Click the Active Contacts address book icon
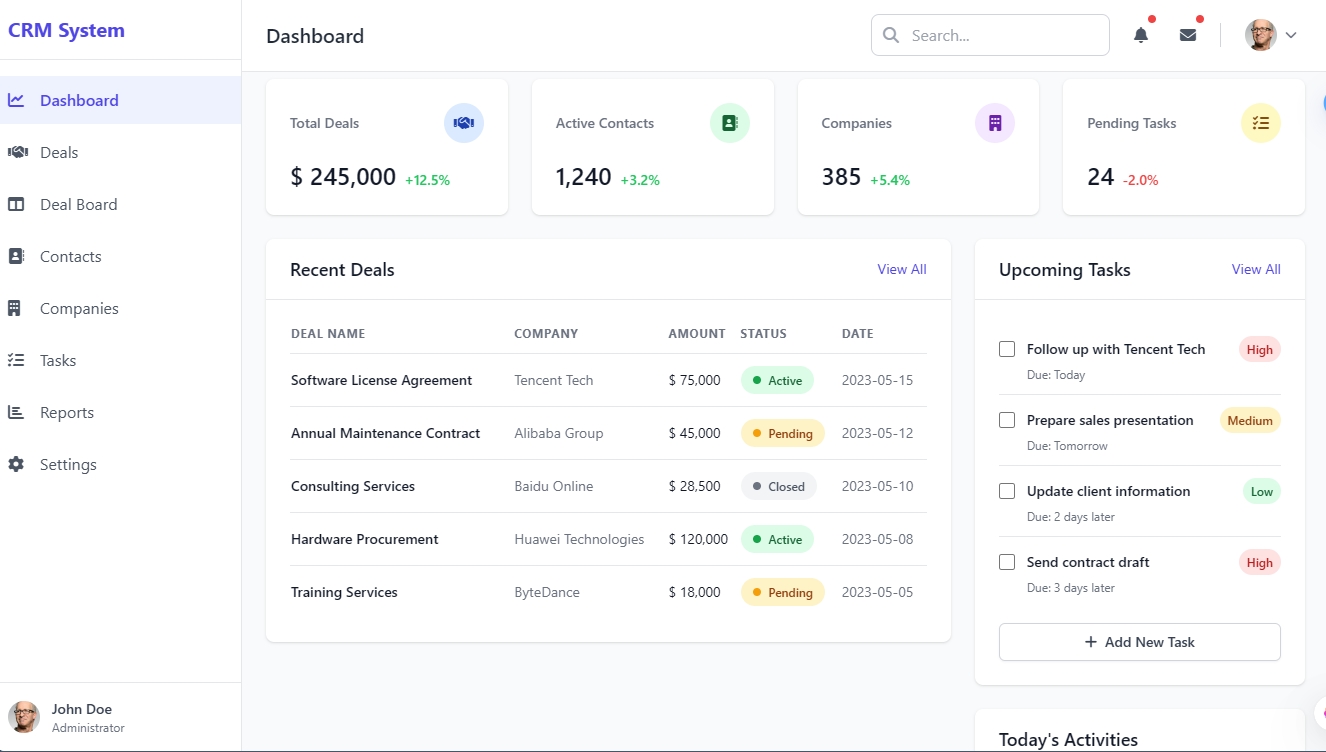 pos(729,123)
